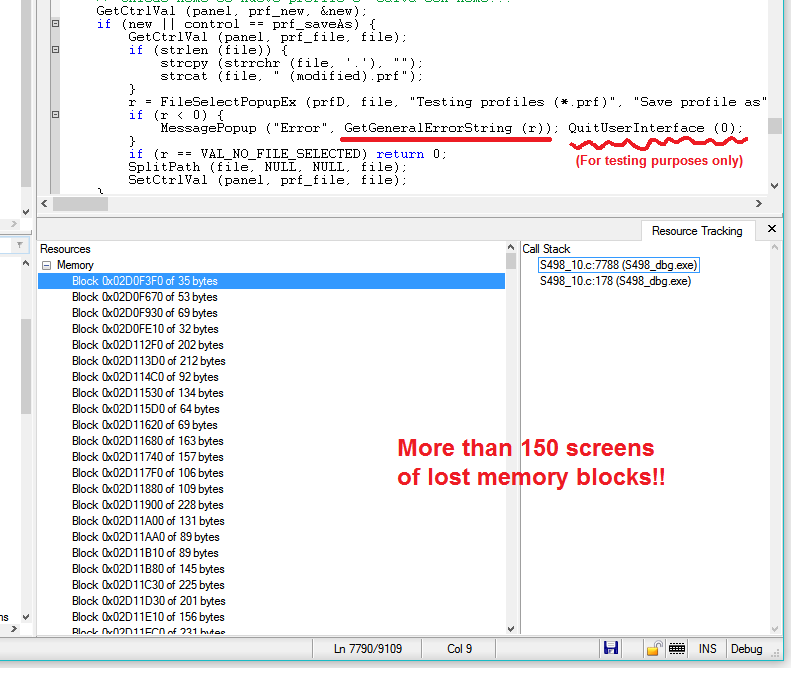Select Block 0x02D11C30 of 225 bytes
The image size is (794, 674).
click(149, 587)
